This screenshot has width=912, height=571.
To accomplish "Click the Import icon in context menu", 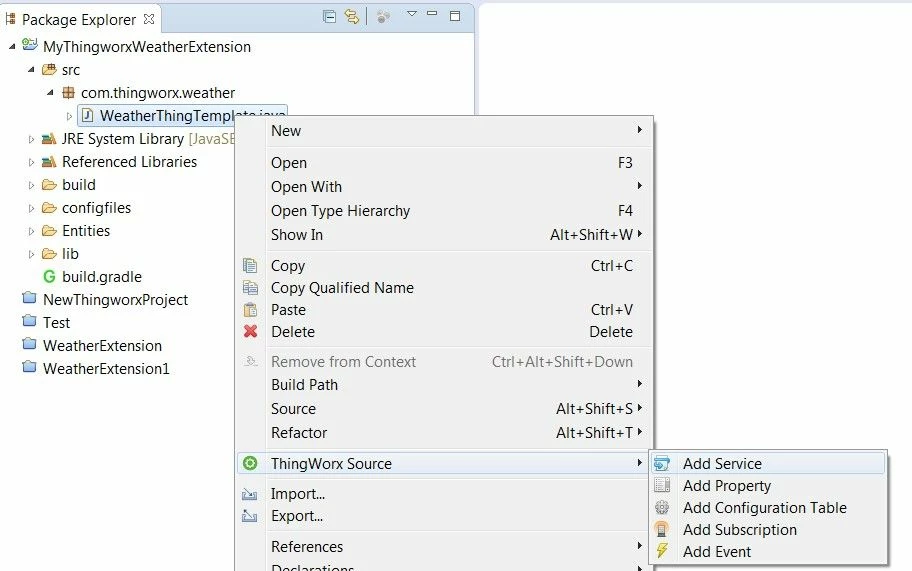I will (250, 494).
